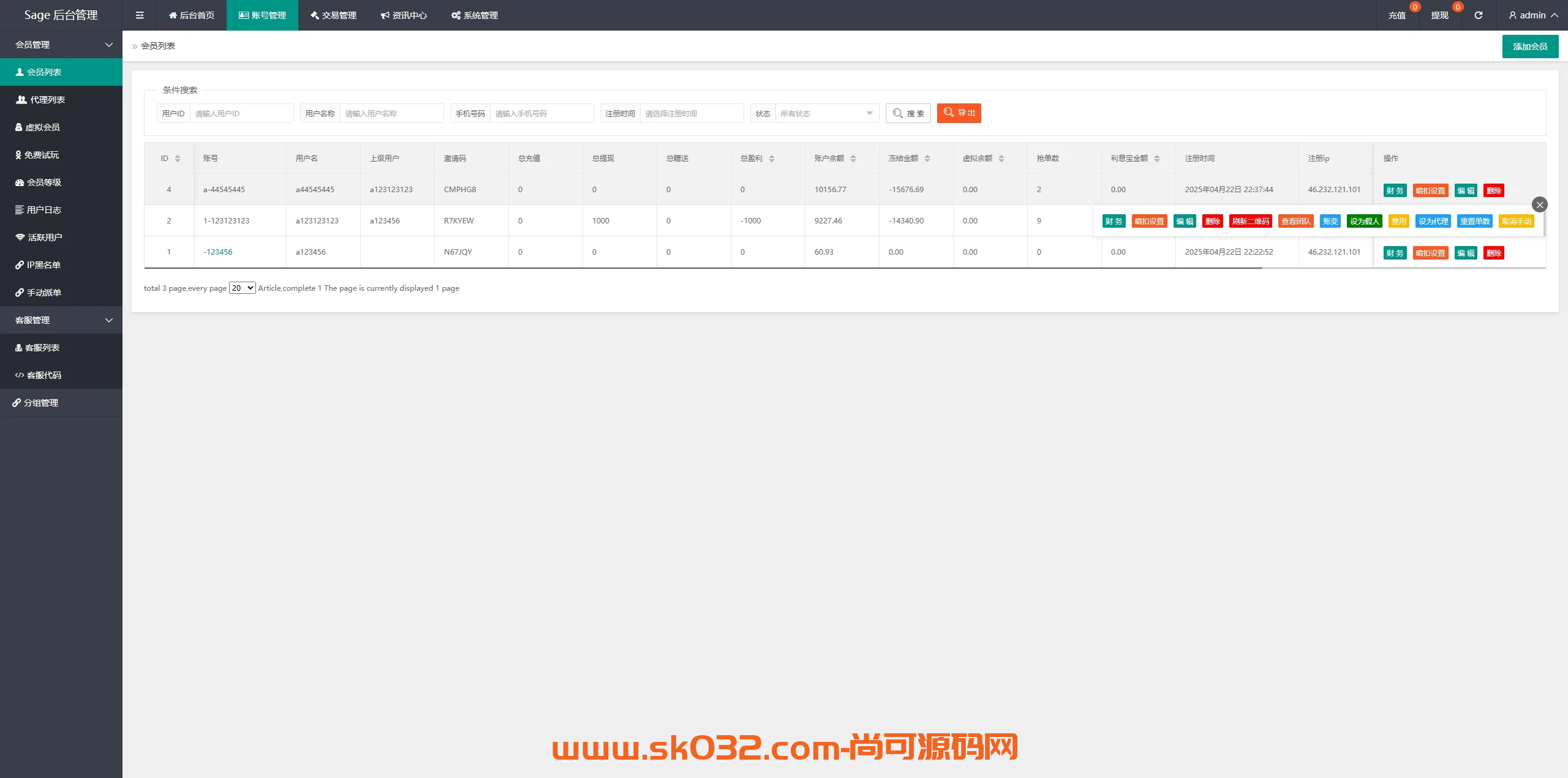The height and width of the screenshot is (778, 1568).
Task: Open 充值 notifications in the top right
Action: tap(1398, 15)
